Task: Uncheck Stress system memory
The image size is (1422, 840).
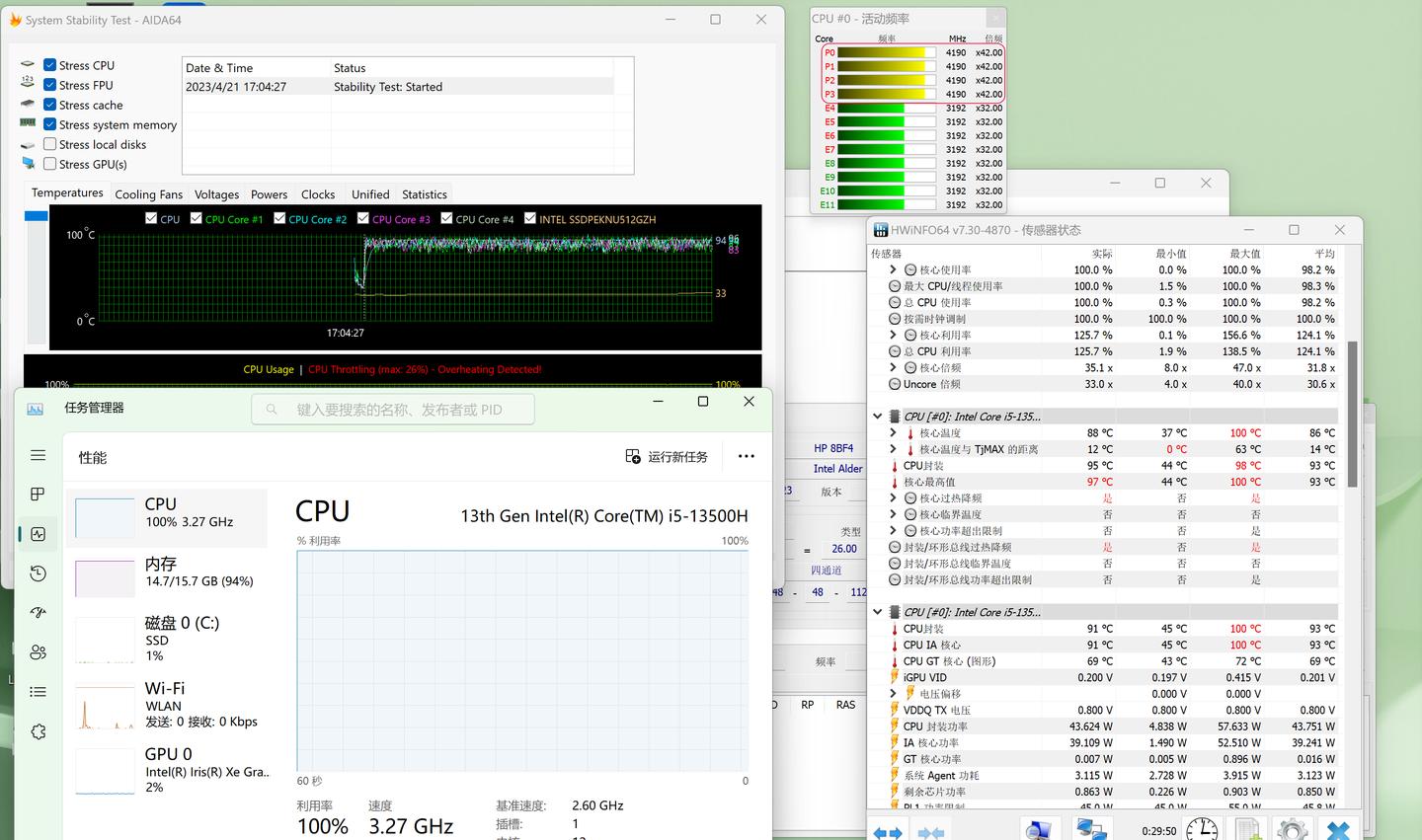Action: point(50,124)
